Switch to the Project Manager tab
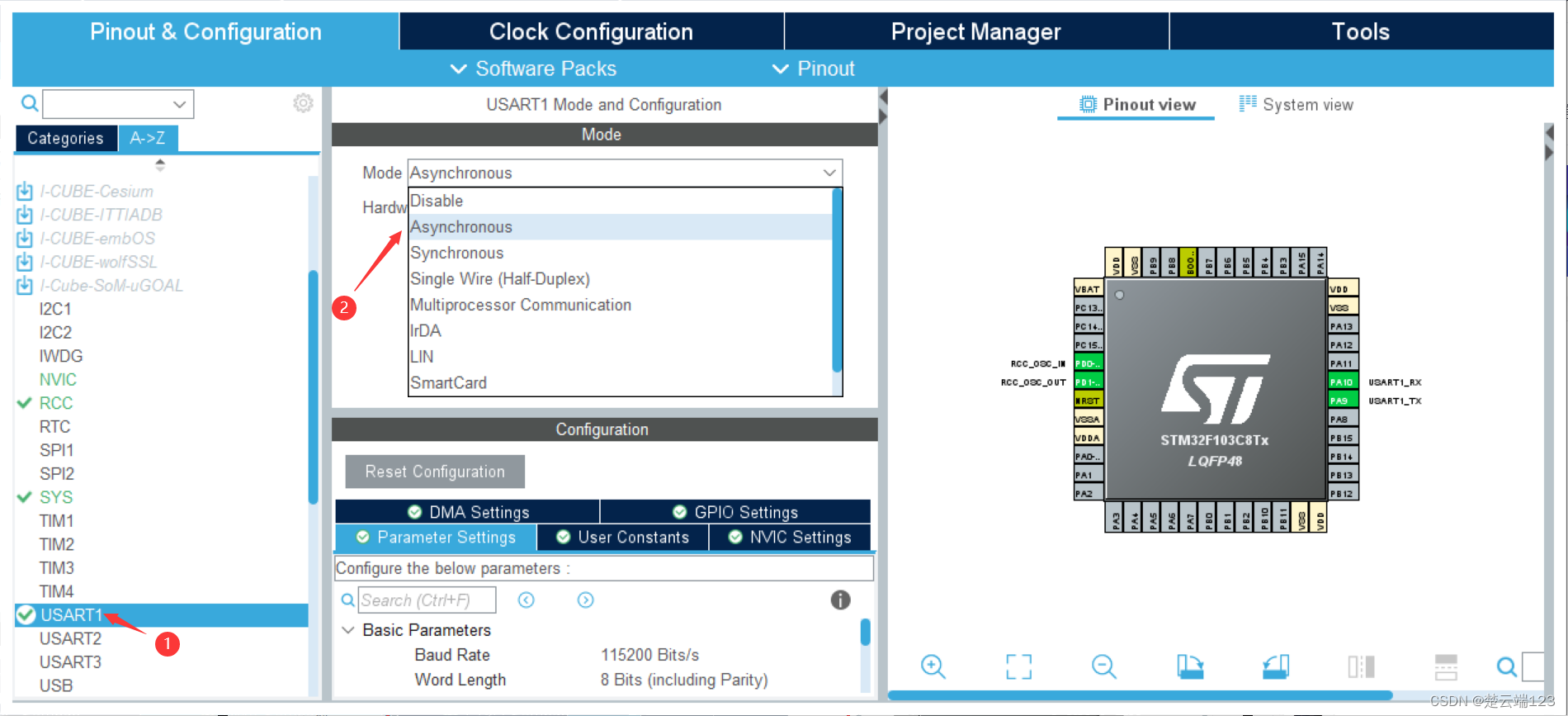Image resolution: width=1568 pixels, height=716 pixels. 976,31
